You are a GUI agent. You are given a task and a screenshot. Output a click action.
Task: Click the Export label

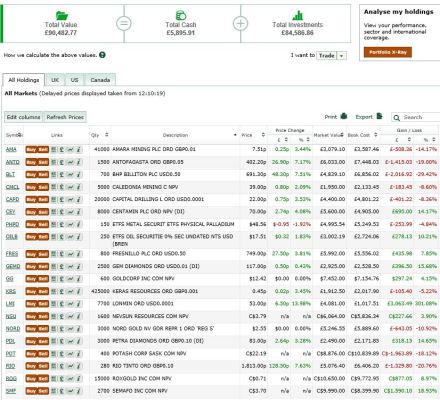(x=364, y=117)
